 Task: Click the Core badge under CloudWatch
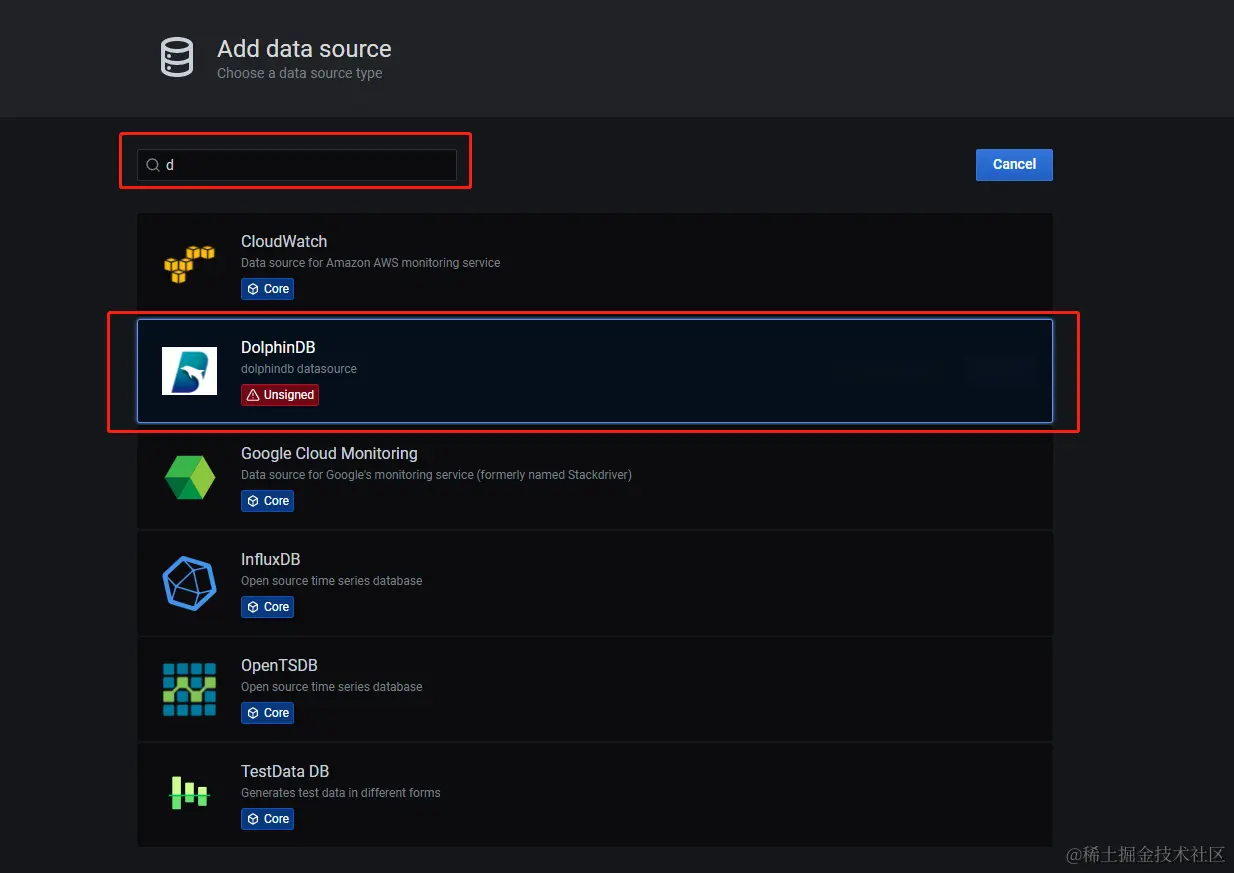pos(267,289)
